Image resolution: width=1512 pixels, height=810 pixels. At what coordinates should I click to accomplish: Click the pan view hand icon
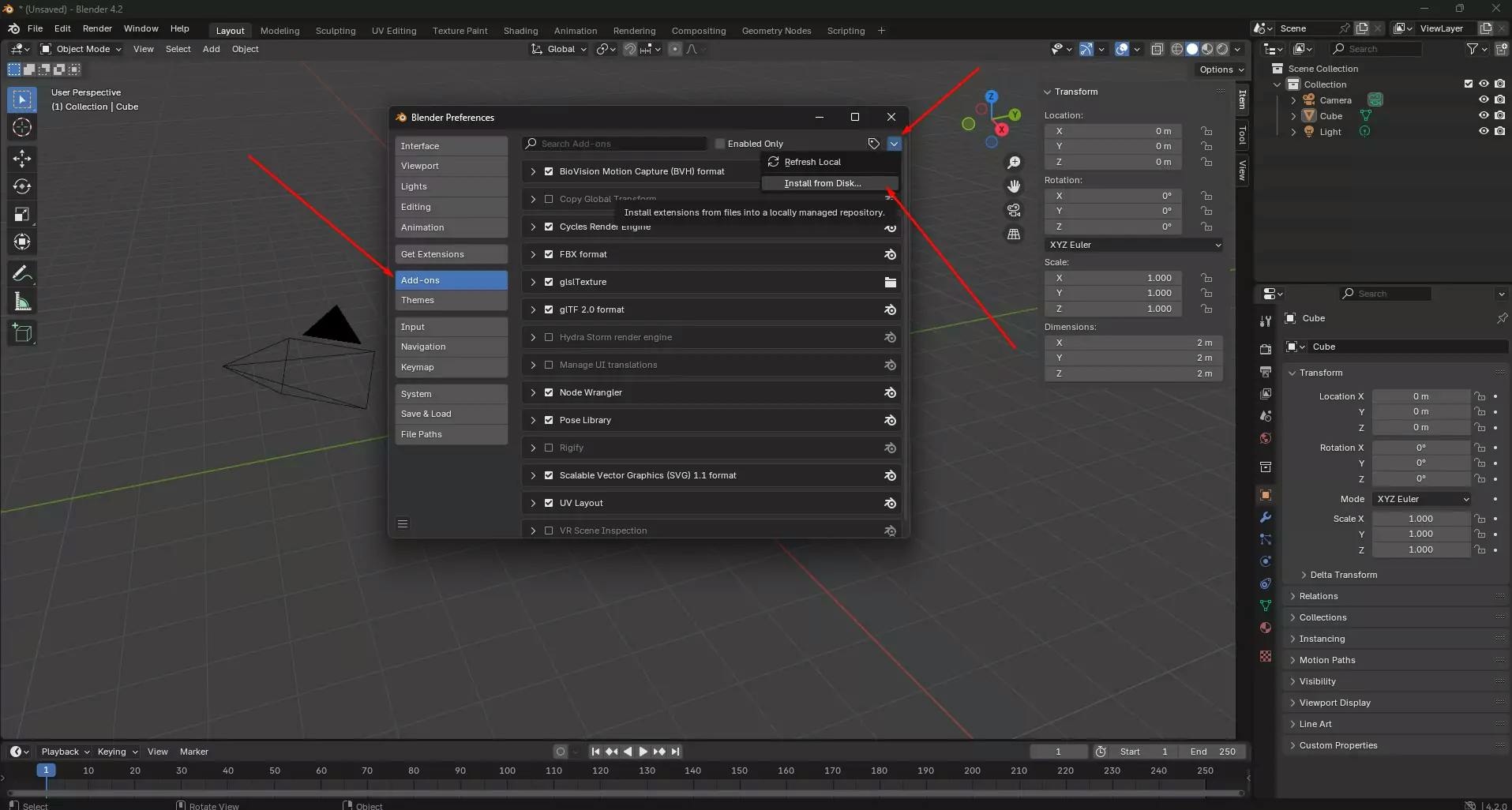(x=1014, y=186)
